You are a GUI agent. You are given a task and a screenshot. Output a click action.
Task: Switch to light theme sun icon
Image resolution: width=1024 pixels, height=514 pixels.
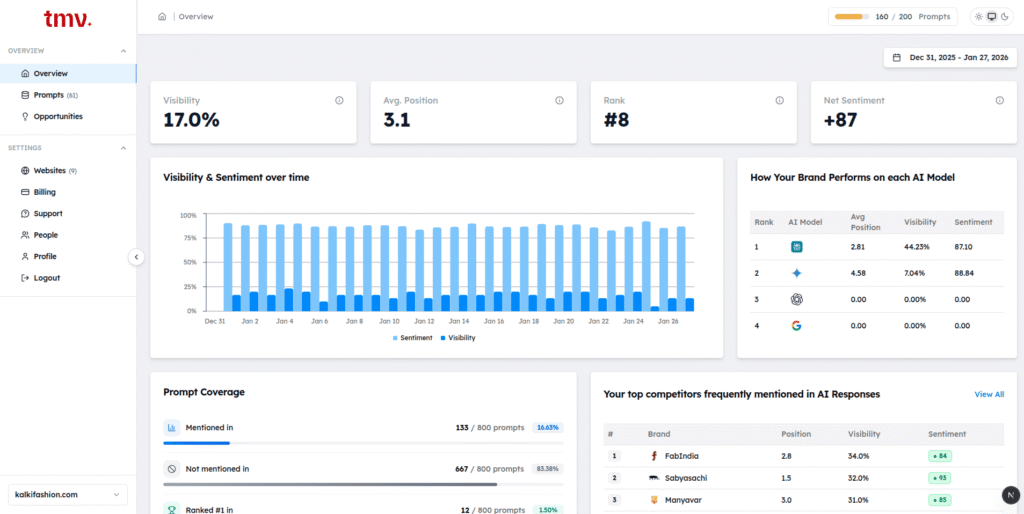pyautogui.click(x=978, y=17)
